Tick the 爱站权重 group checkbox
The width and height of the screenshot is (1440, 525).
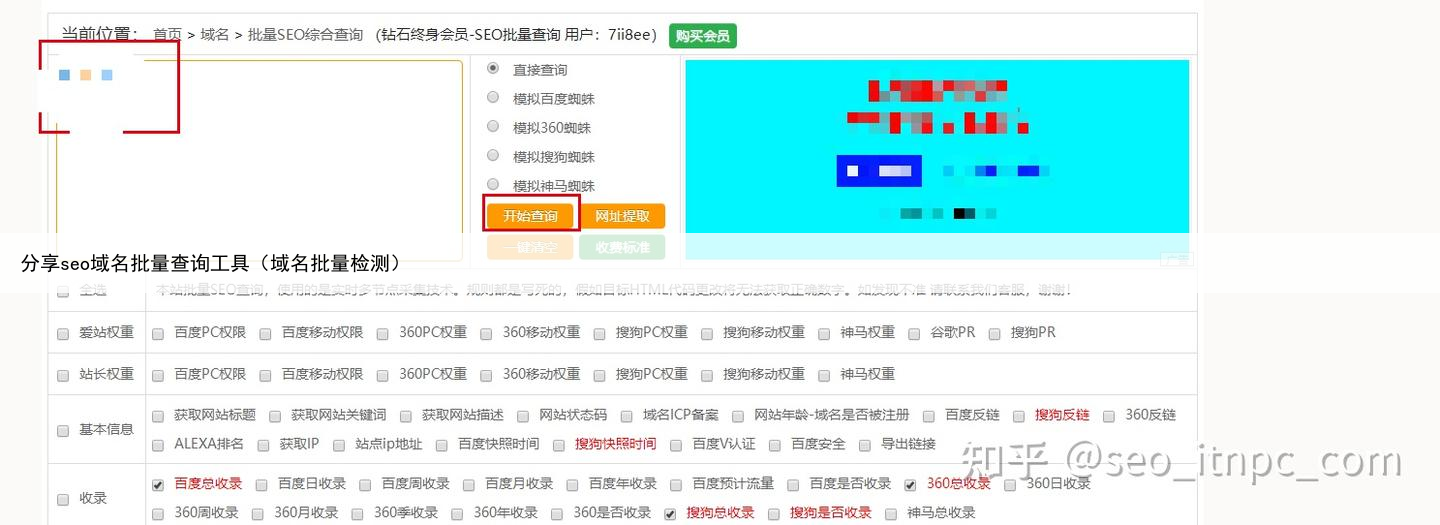click(x=63, y=333)
